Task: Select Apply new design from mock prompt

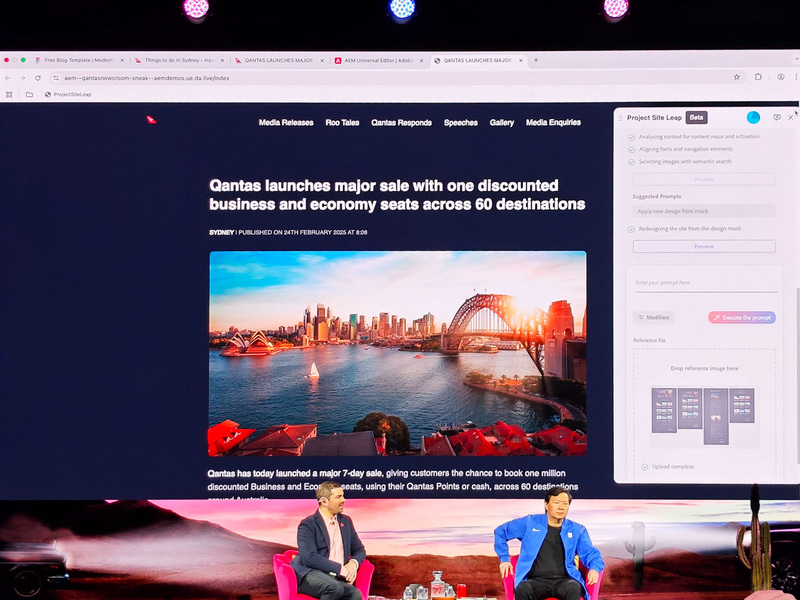Action: coord(704,211)
